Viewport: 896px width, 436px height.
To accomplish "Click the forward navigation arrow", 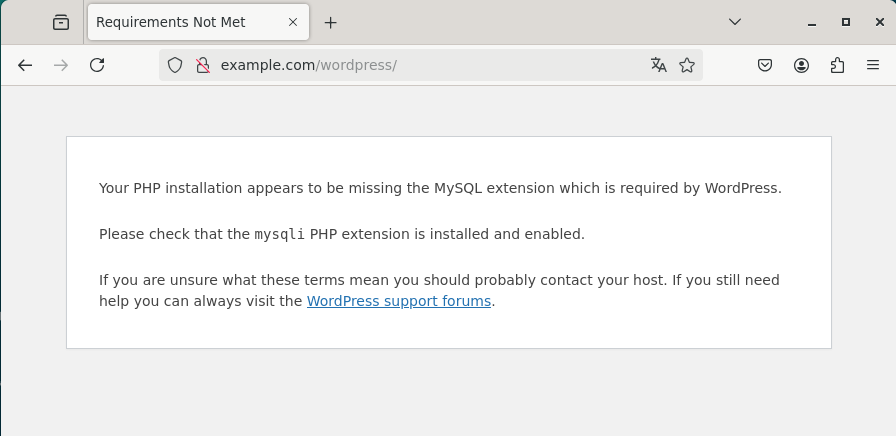I will (x=61, y=65).
